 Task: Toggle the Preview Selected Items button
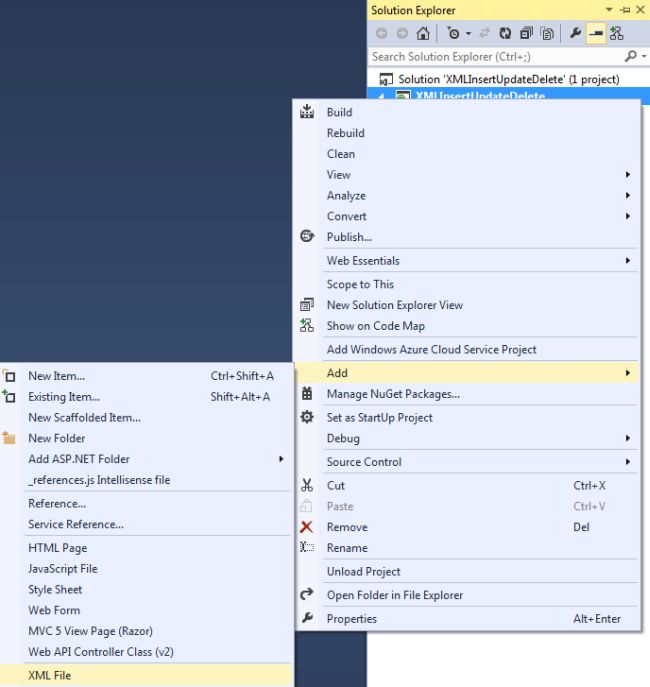pyautogui.click(x=596, y=33)
